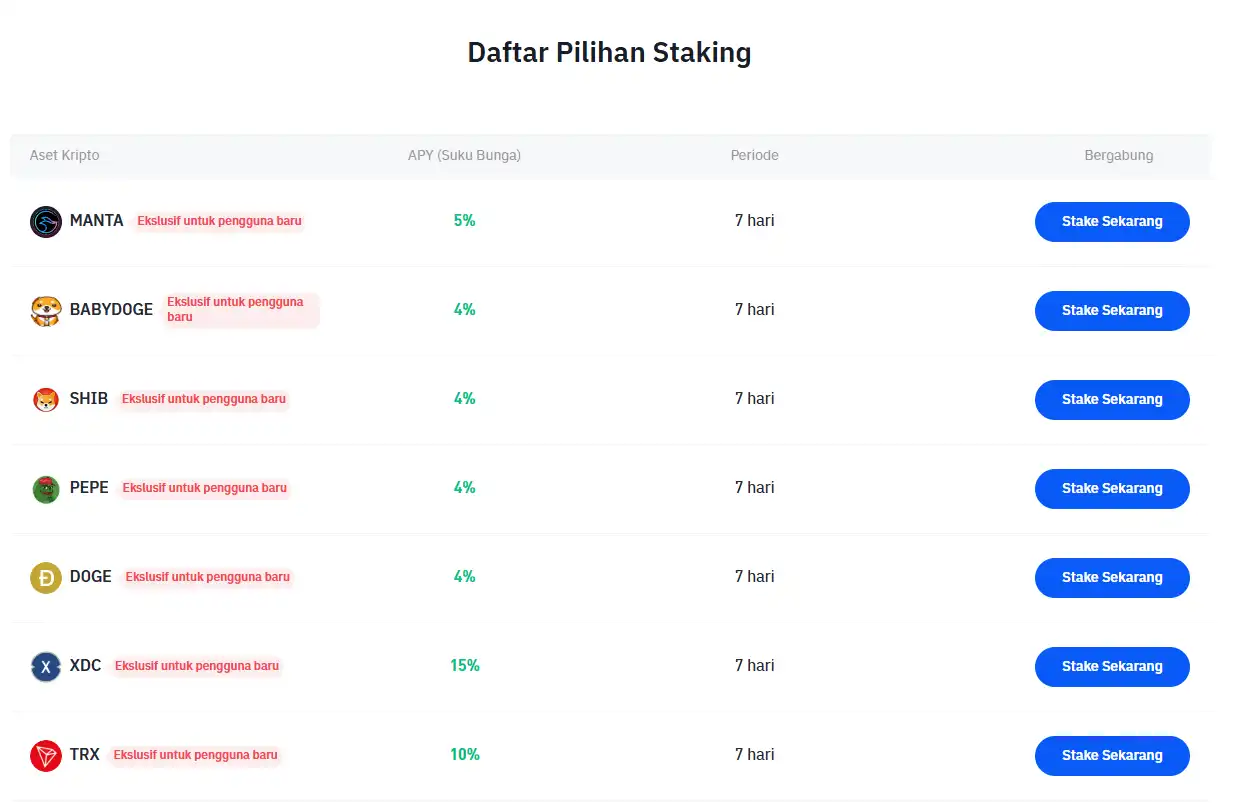Click the SHIB Shiba Inu icon
This screenshot has width=1240, height=803.
(45, 399)
